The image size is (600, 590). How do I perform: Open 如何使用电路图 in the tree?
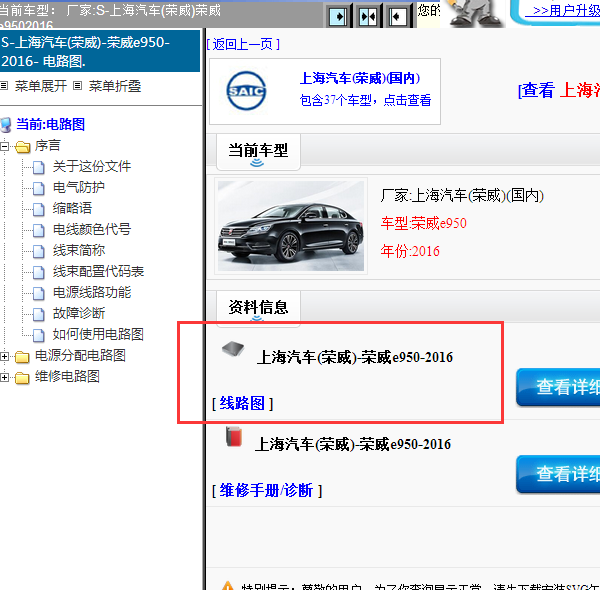98,335
